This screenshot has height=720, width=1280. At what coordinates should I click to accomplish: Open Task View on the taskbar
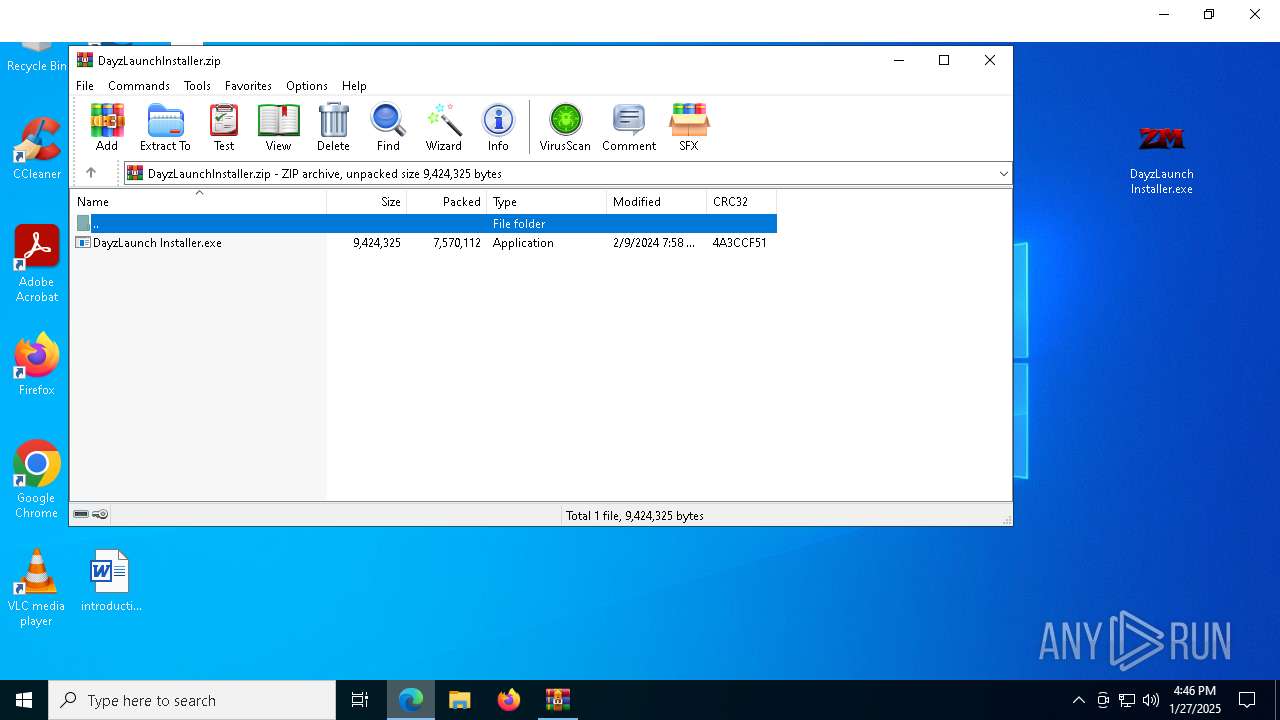point(360,700)
